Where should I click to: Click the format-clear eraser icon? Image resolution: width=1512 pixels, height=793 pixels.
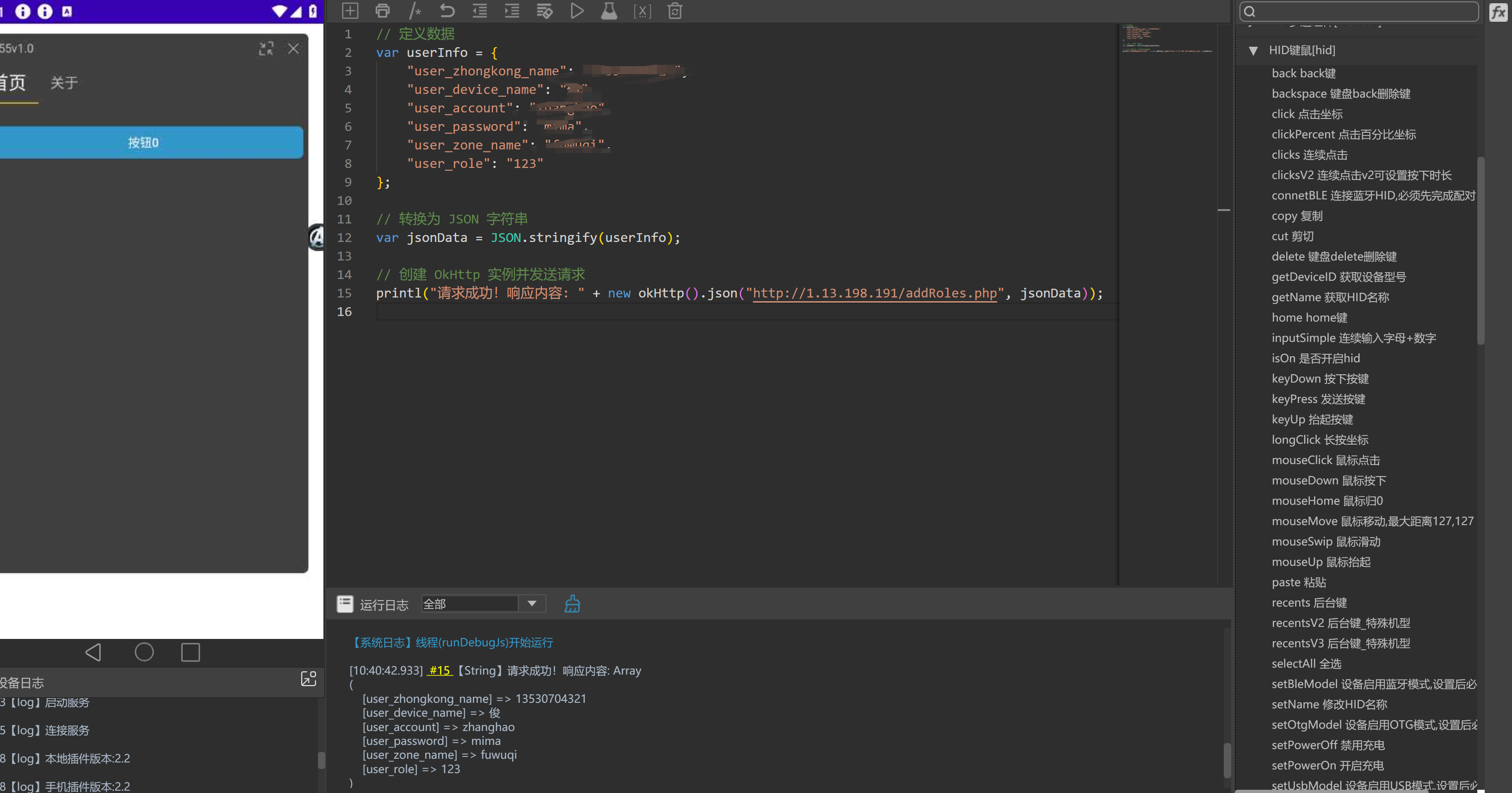tap(544, 11)
